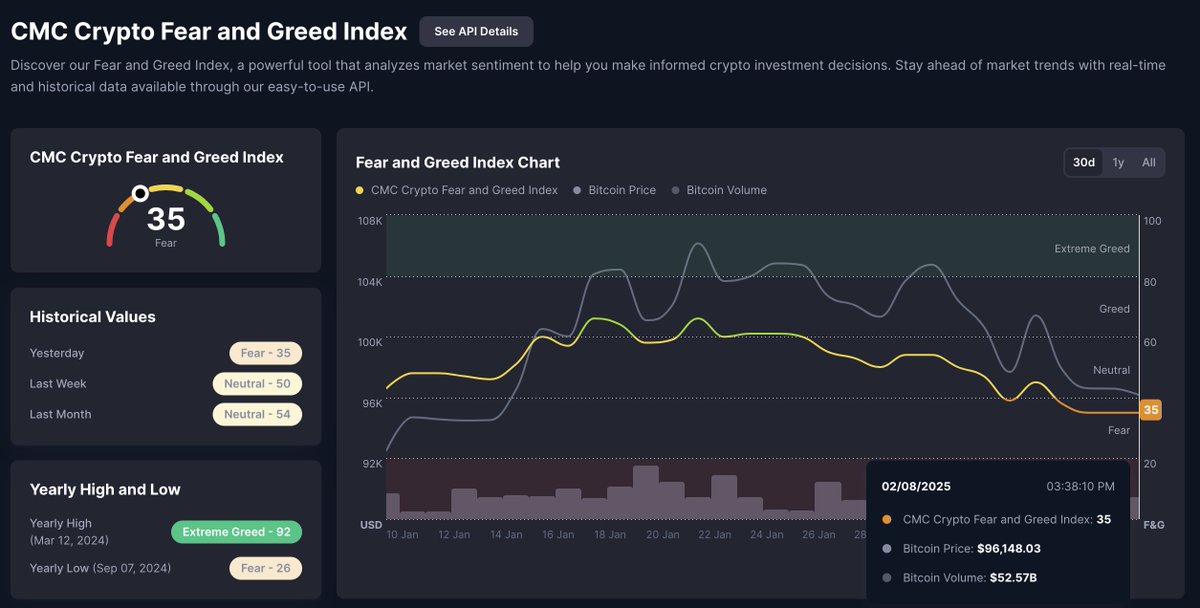Switch chart range to 1y
Image resolution: width=1200 pixels, height=608 pixels.
[x=1118, y=162]
